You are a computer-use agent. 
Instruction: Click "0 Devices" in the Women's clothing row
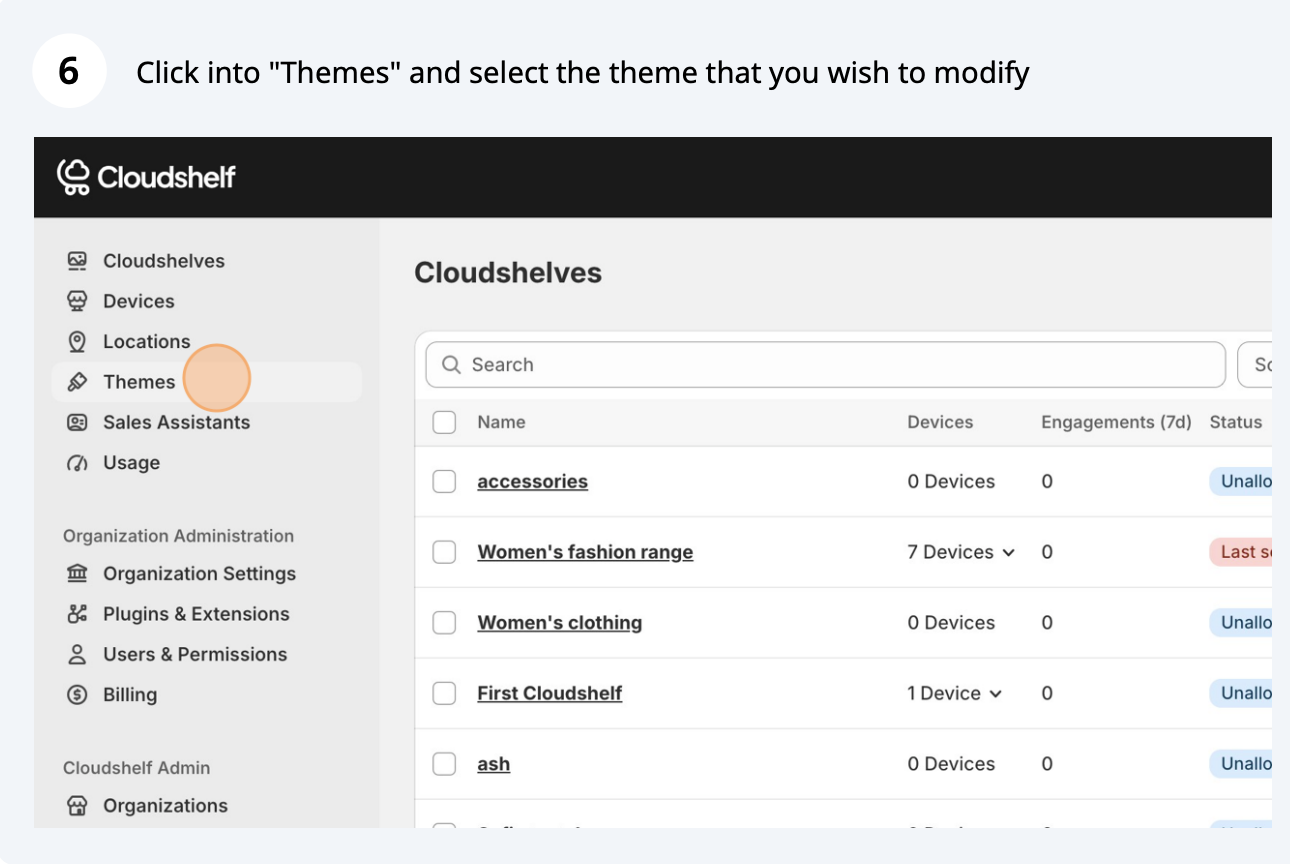pyautogui.click(x=951, y=623)
